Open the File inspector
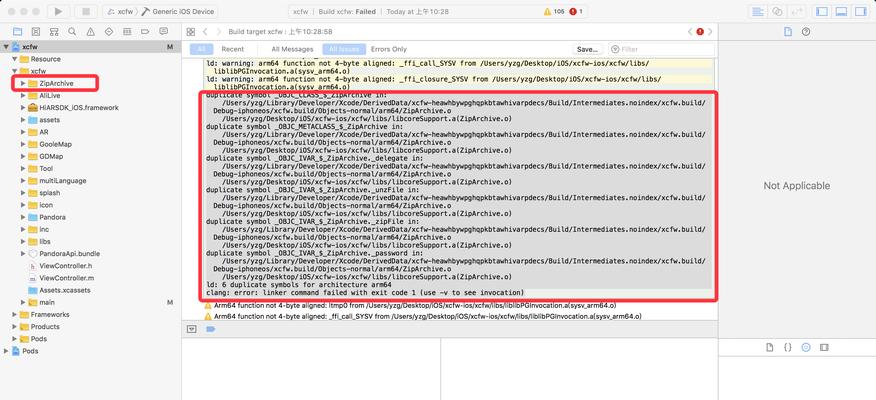 tap(788, 32)
